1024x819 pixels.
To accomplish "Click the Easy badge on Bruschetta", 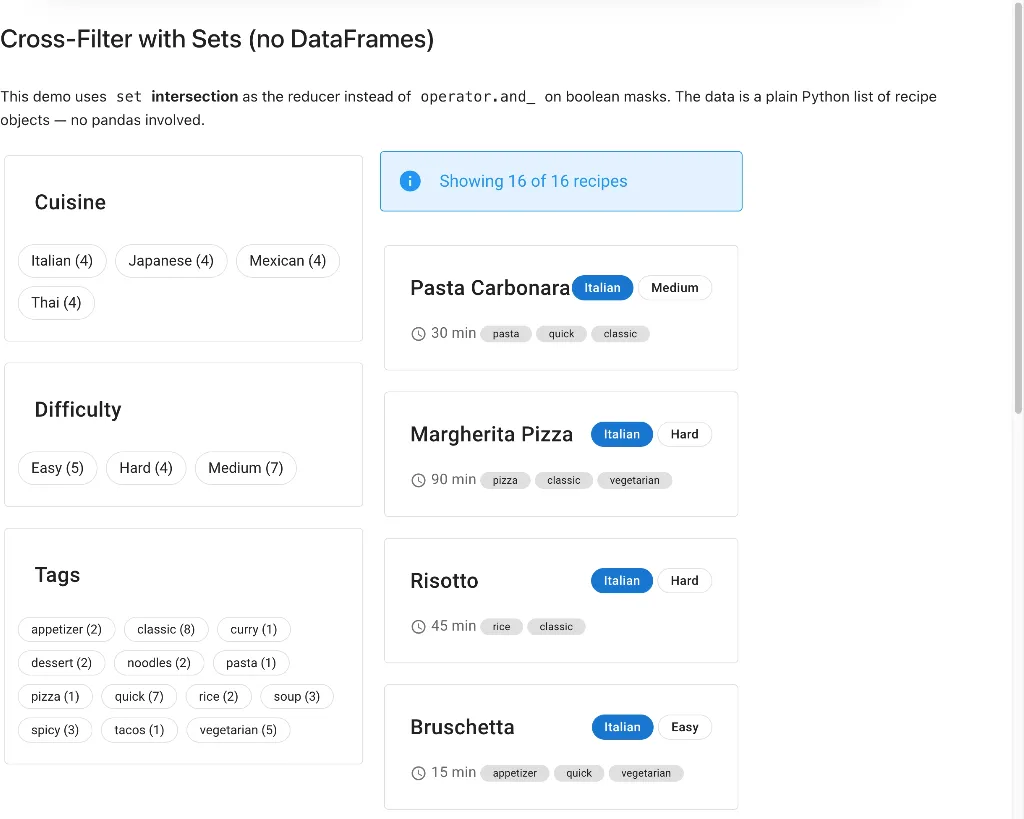I will (684, 727).
